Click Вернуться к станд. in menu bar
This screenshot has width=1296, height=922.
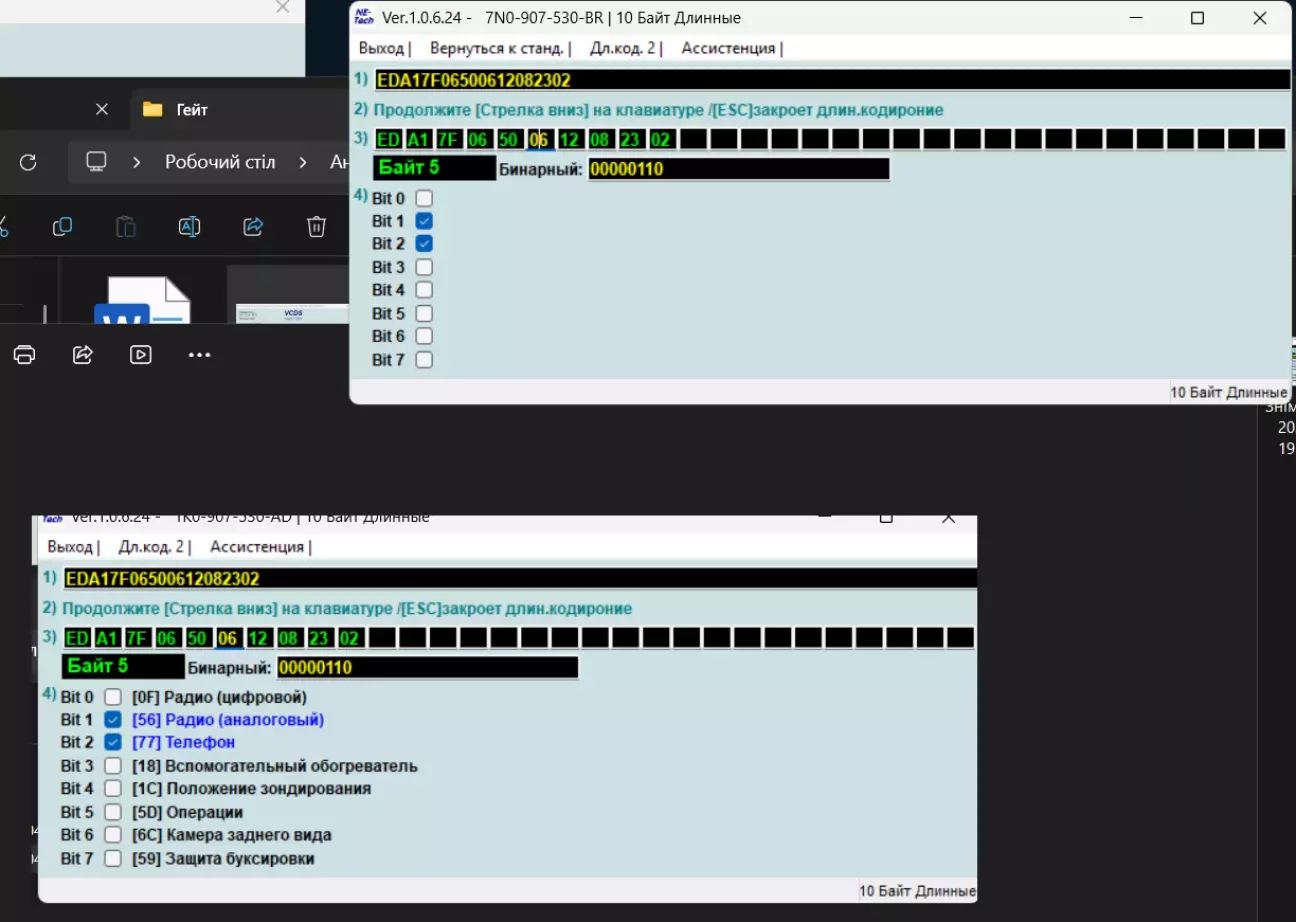coord(498,48)
